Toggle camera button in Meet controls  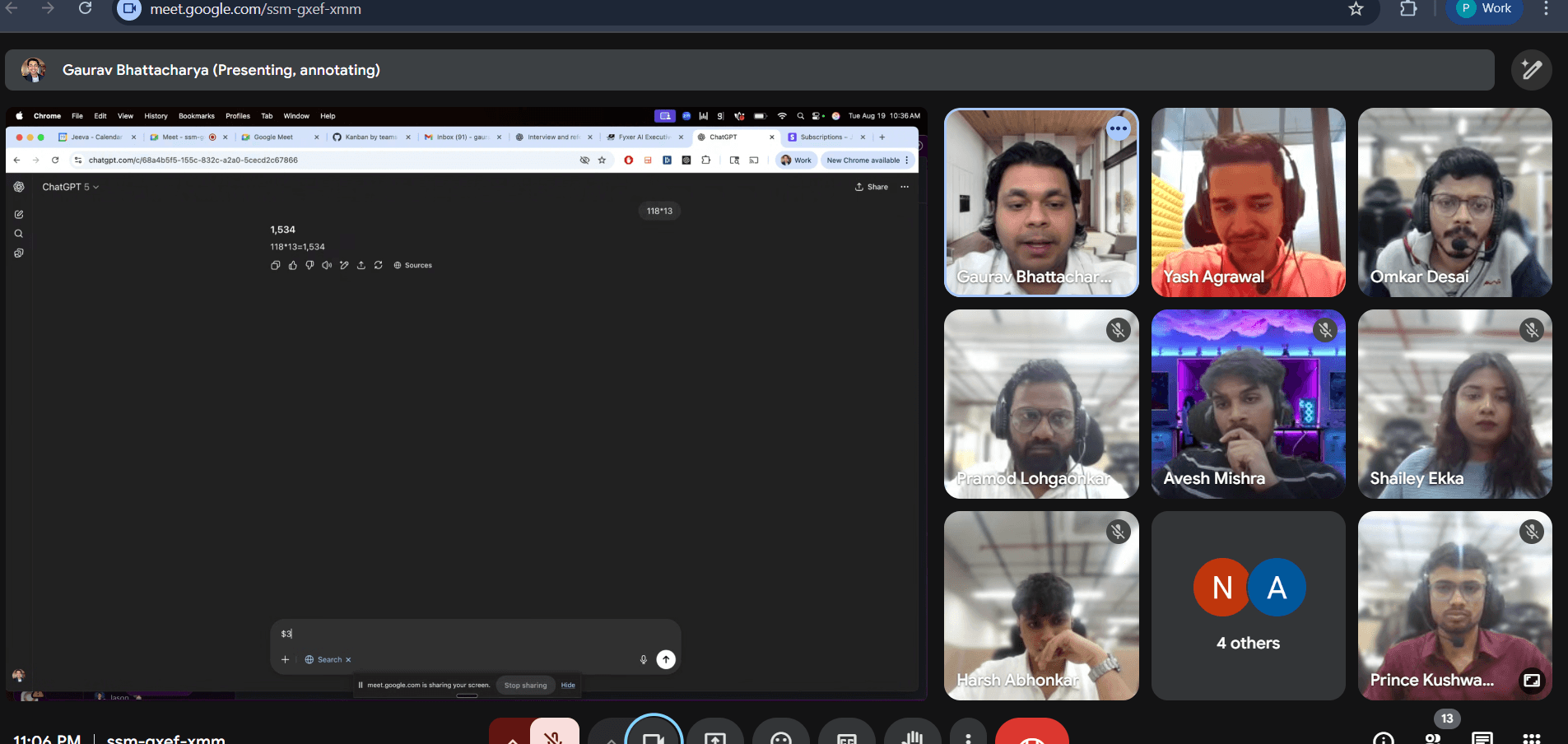pos(654,732)
